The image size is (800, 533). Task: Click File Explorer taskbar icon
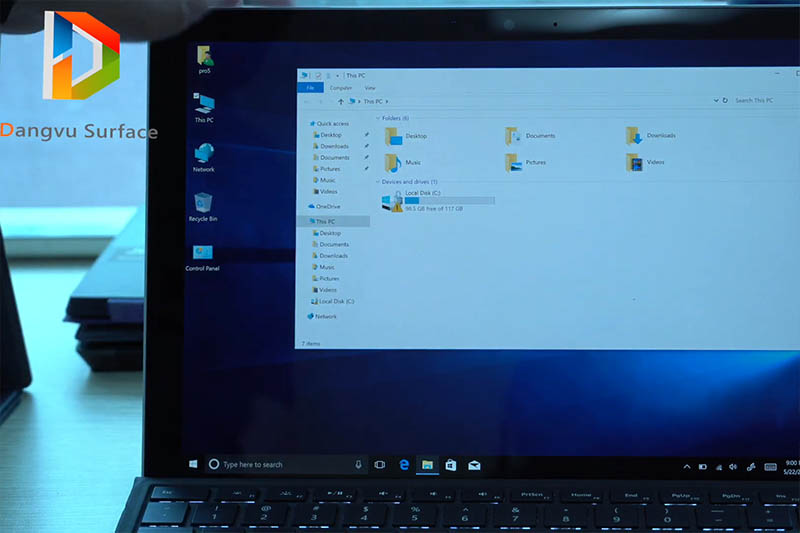427,465
